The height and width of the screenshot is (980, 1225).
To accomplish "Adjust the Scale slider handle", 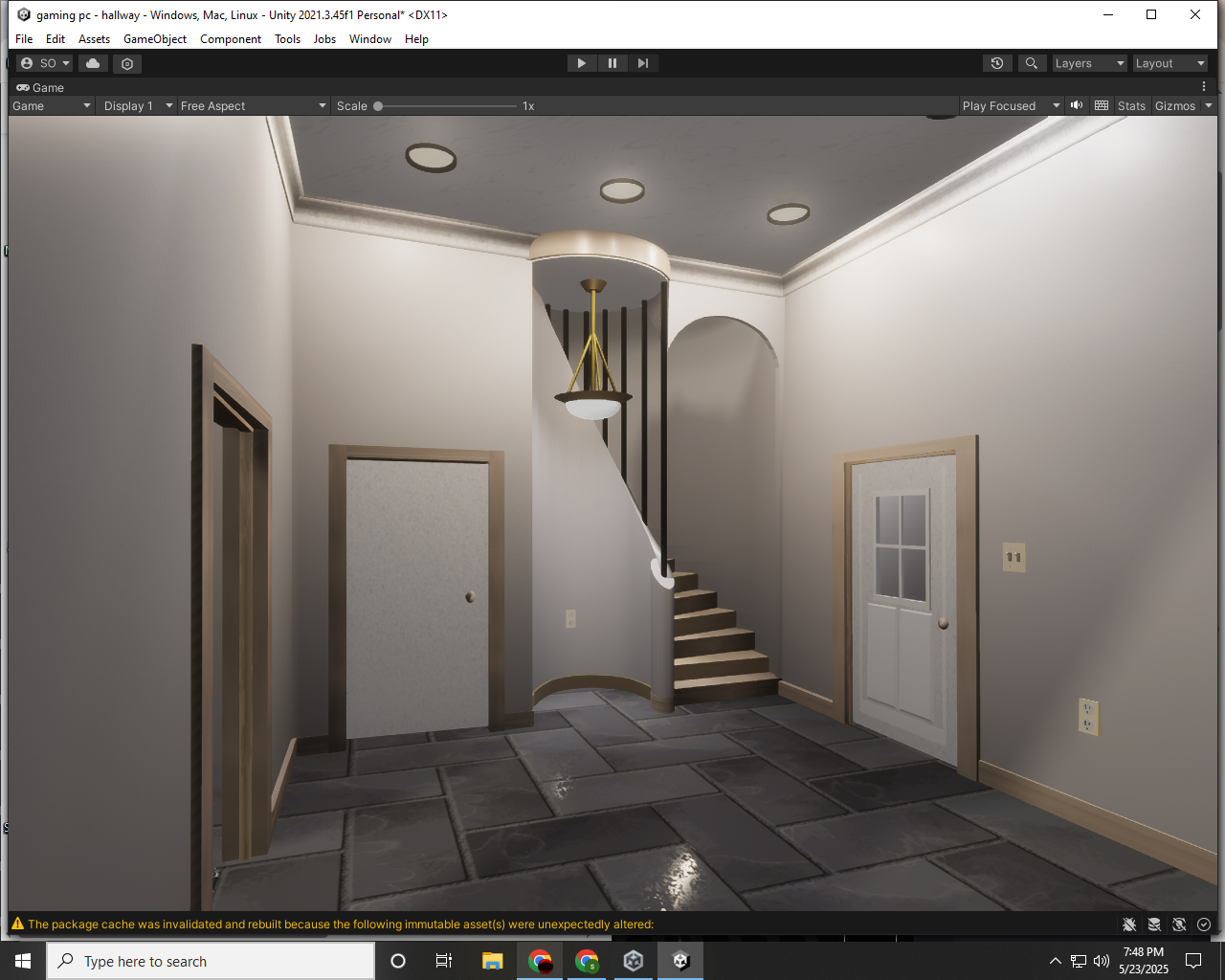I will (378, 106).
